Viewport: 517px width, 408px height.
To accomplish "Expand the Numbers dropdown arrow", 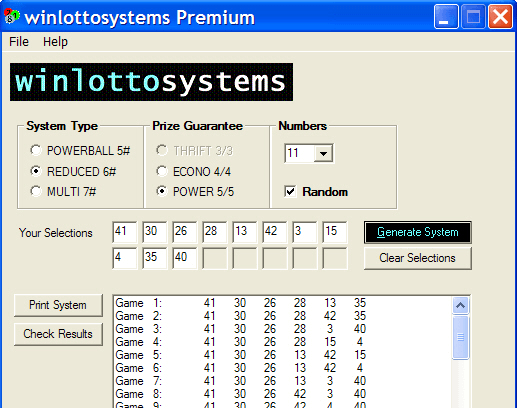I will tap(323, 153).
